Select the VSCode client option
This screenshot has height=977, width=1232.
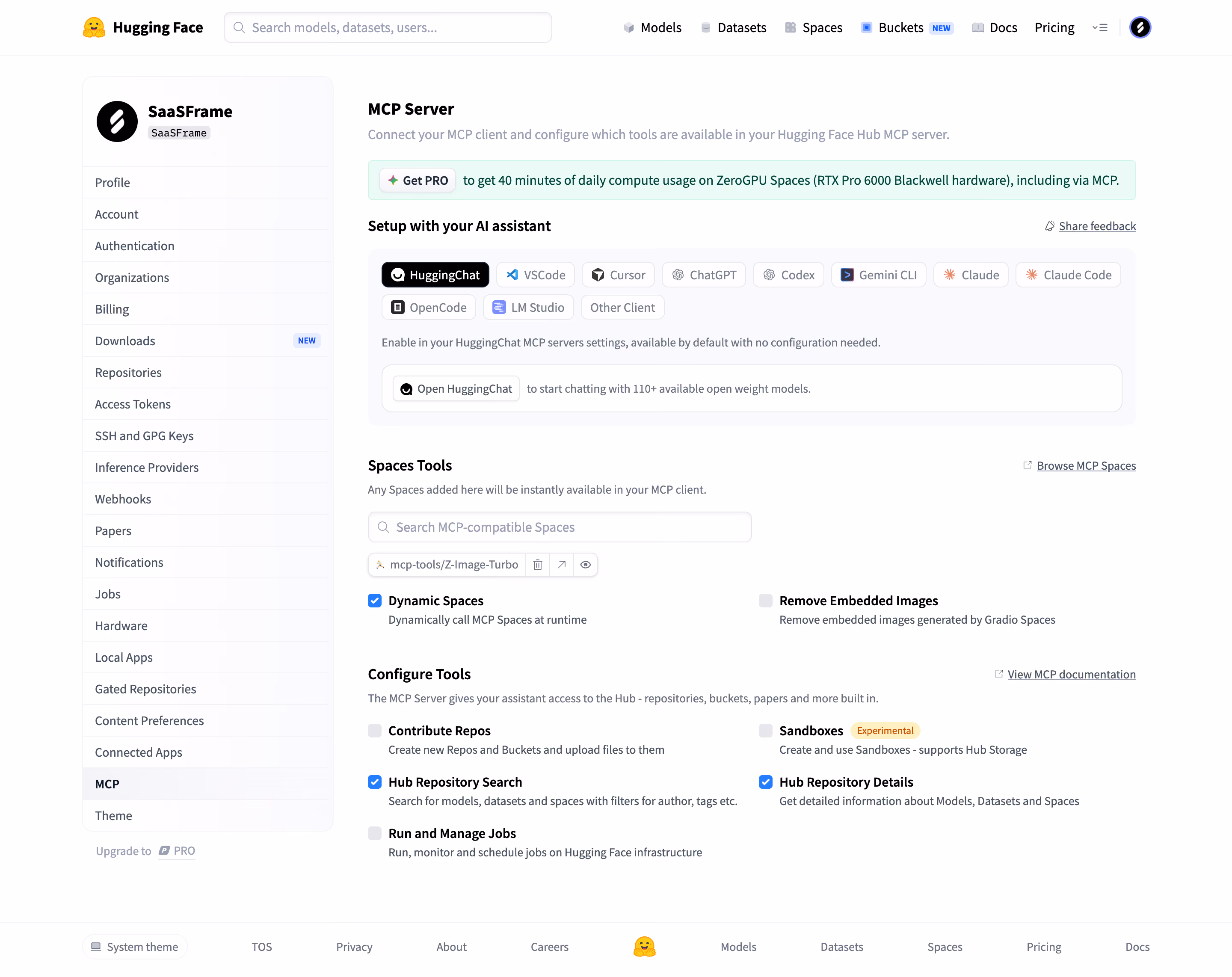point(536,275)
